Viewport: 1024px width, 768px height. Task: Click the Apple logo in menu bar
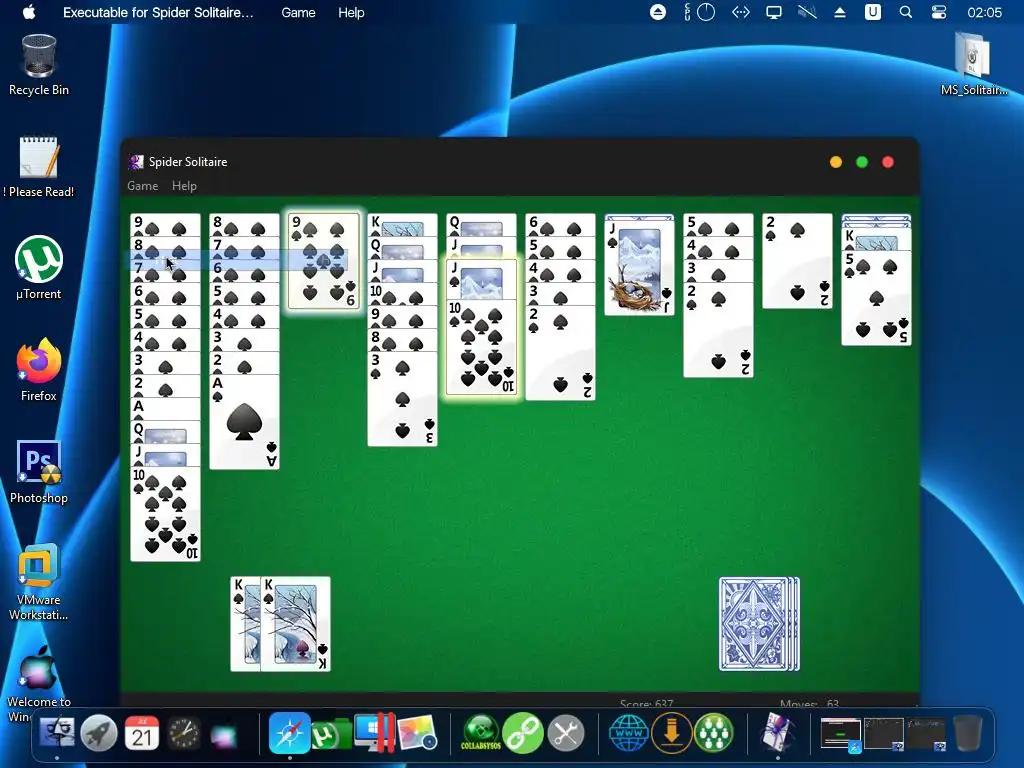click(x=29, y=12)
